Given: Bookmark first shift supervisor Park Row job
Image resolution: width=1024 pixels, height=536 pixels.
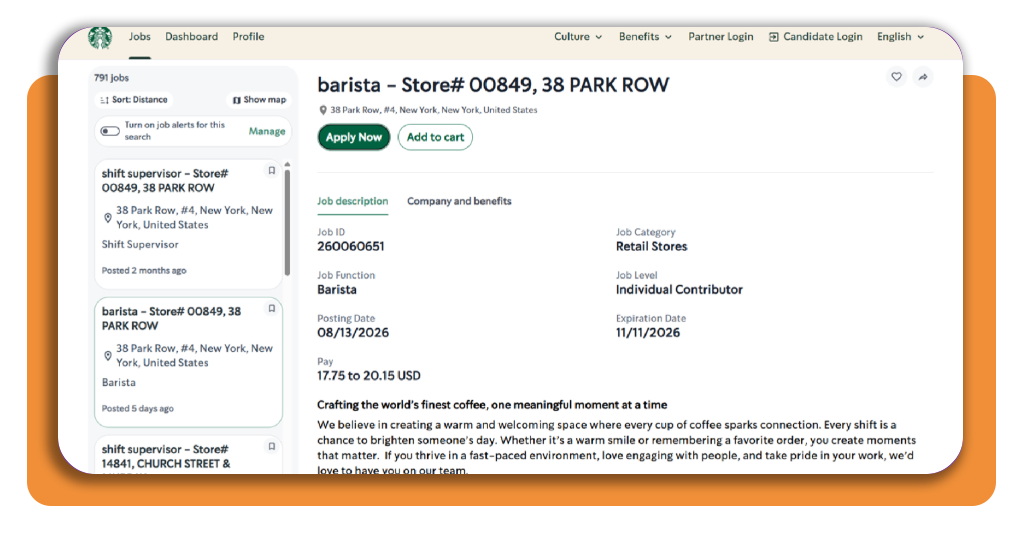Looking at the screenshot, I should coord(272,171).
